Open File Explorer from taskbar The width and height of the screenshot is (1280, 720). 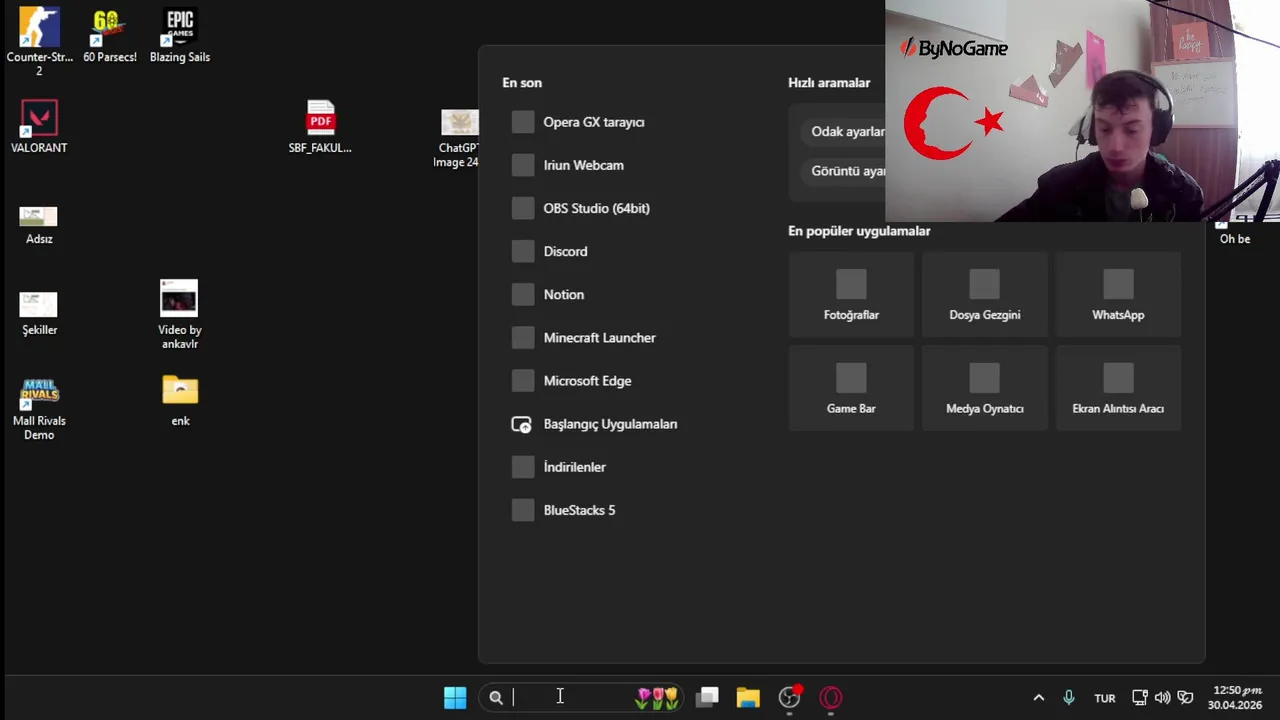click(x=748, y=698)
